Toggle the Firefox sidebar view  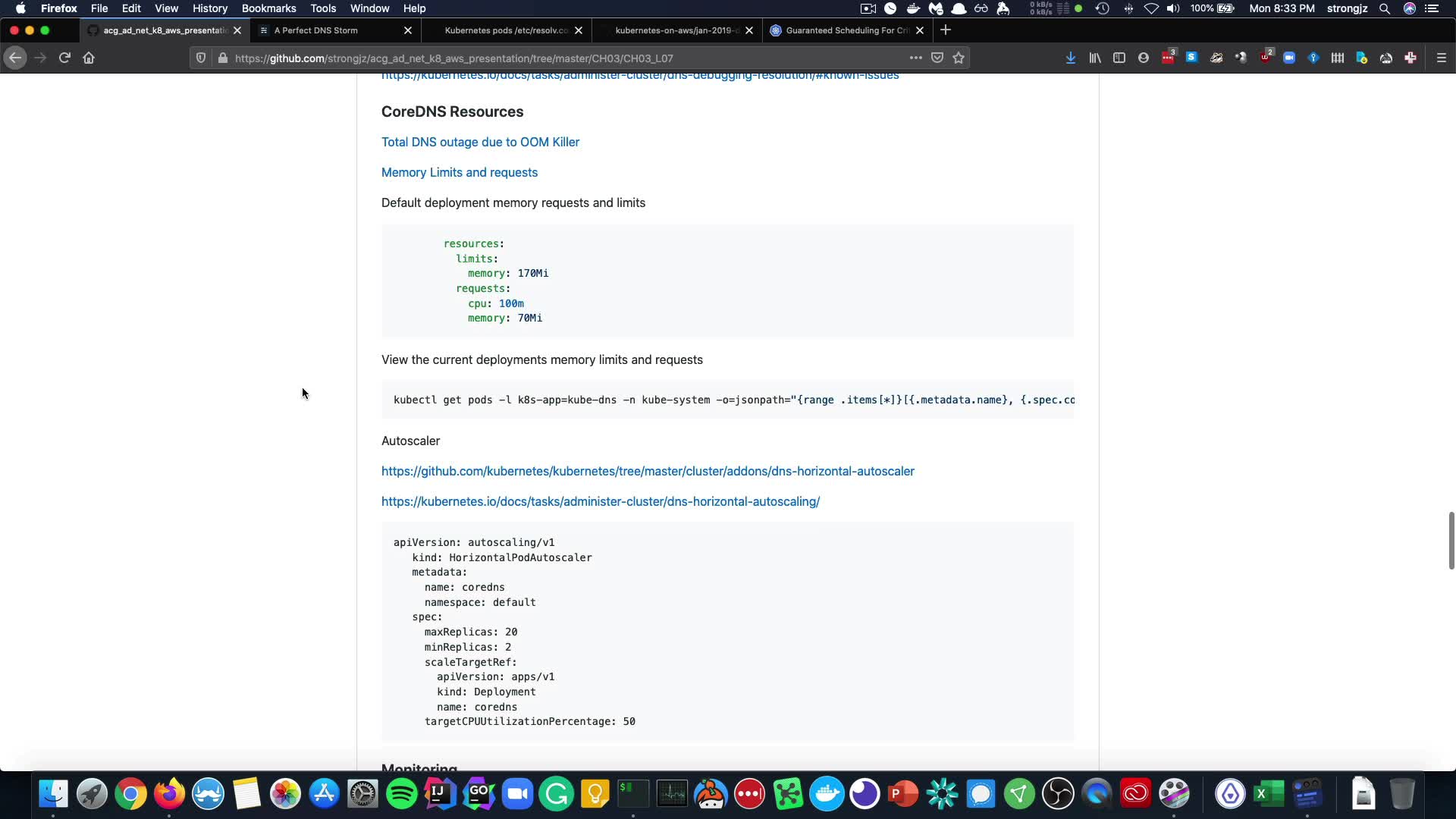coord(1119,58)
